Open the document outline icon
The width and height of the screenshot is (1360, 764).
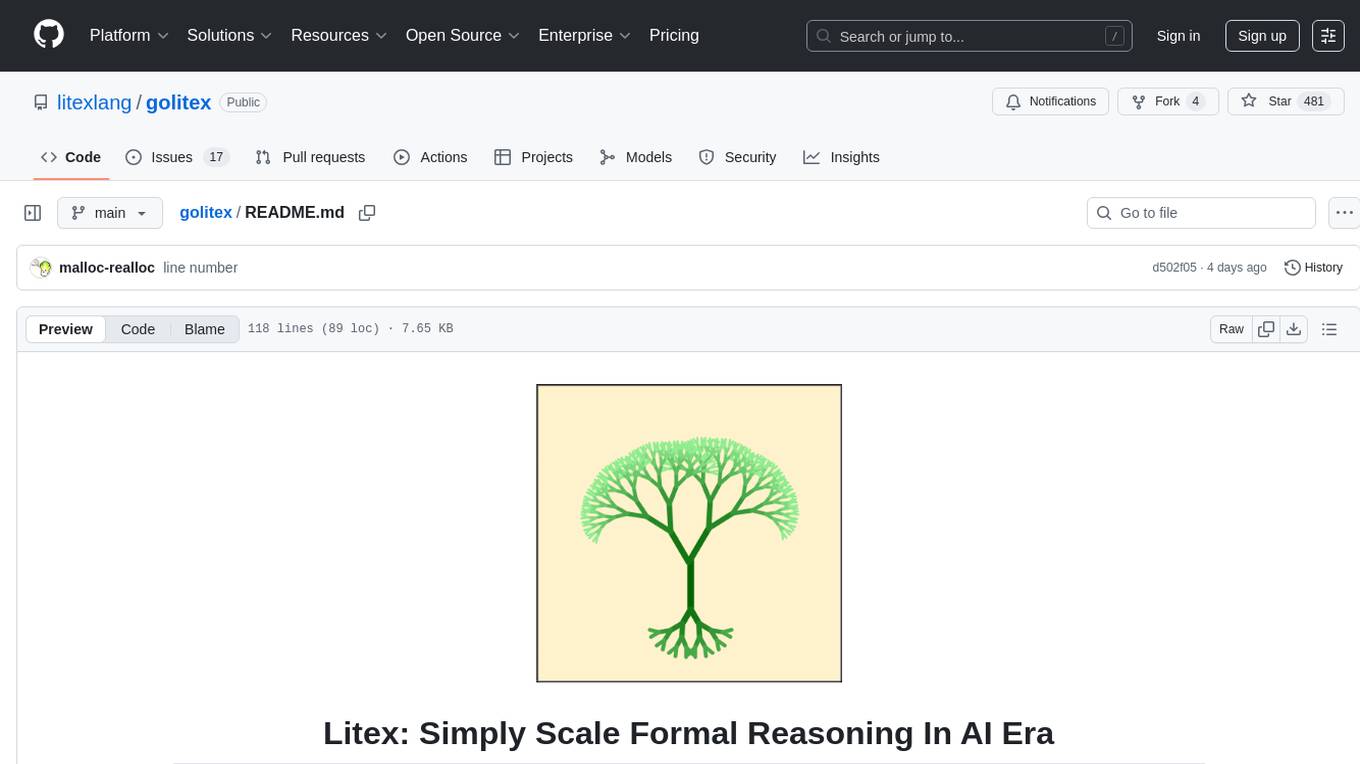[x=1329, y=329]
